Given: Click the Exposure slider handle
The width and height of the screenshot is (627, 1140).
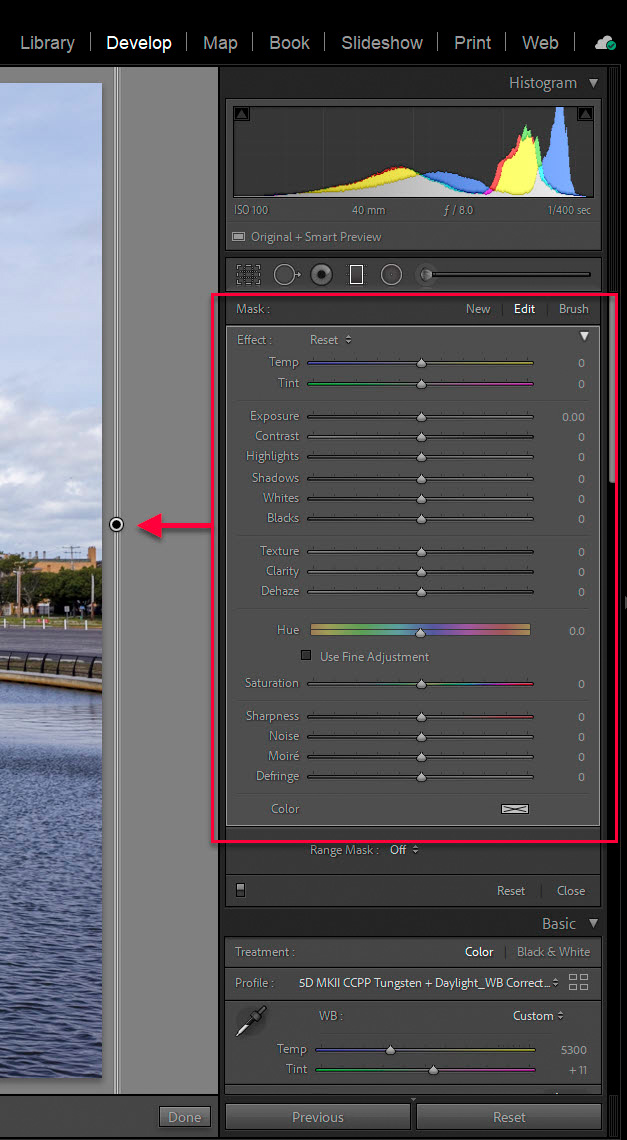Looking at the screenshot, I should click(x=421, y=417).
